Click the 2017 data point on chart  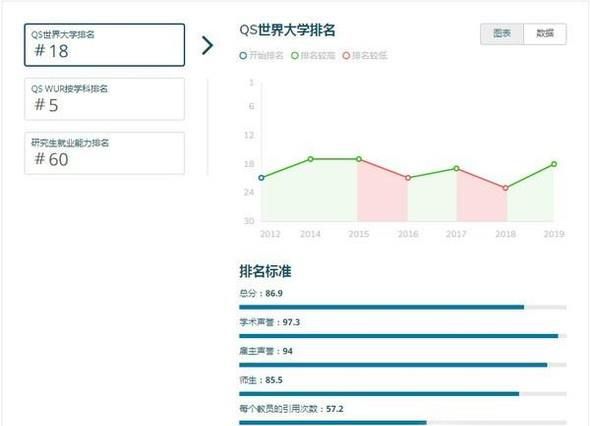click(456, 169)
